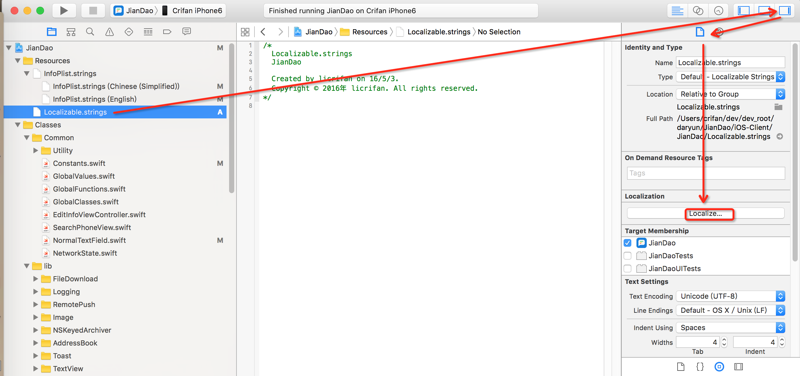Open the Location Relative to Group dropdown
The height and width of the screenshot is (376, 800).
click(730, 94)
